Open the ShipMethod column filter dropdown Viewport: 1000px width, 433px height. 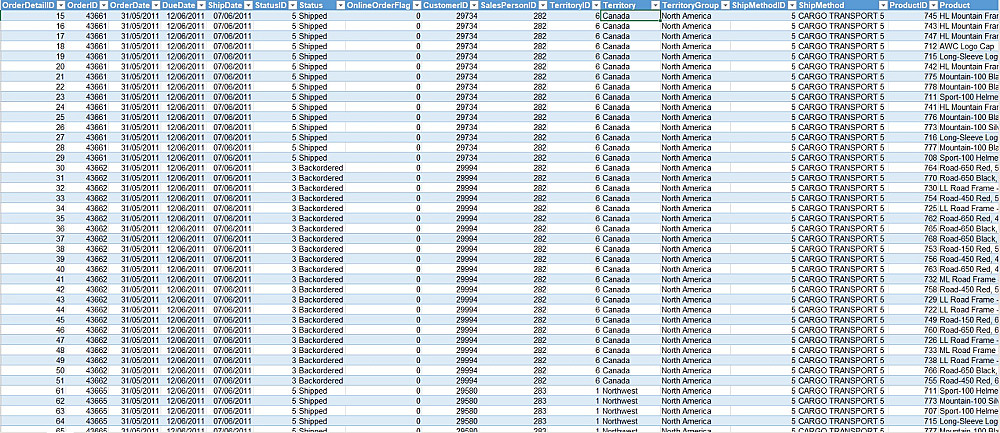click(883, 4)
